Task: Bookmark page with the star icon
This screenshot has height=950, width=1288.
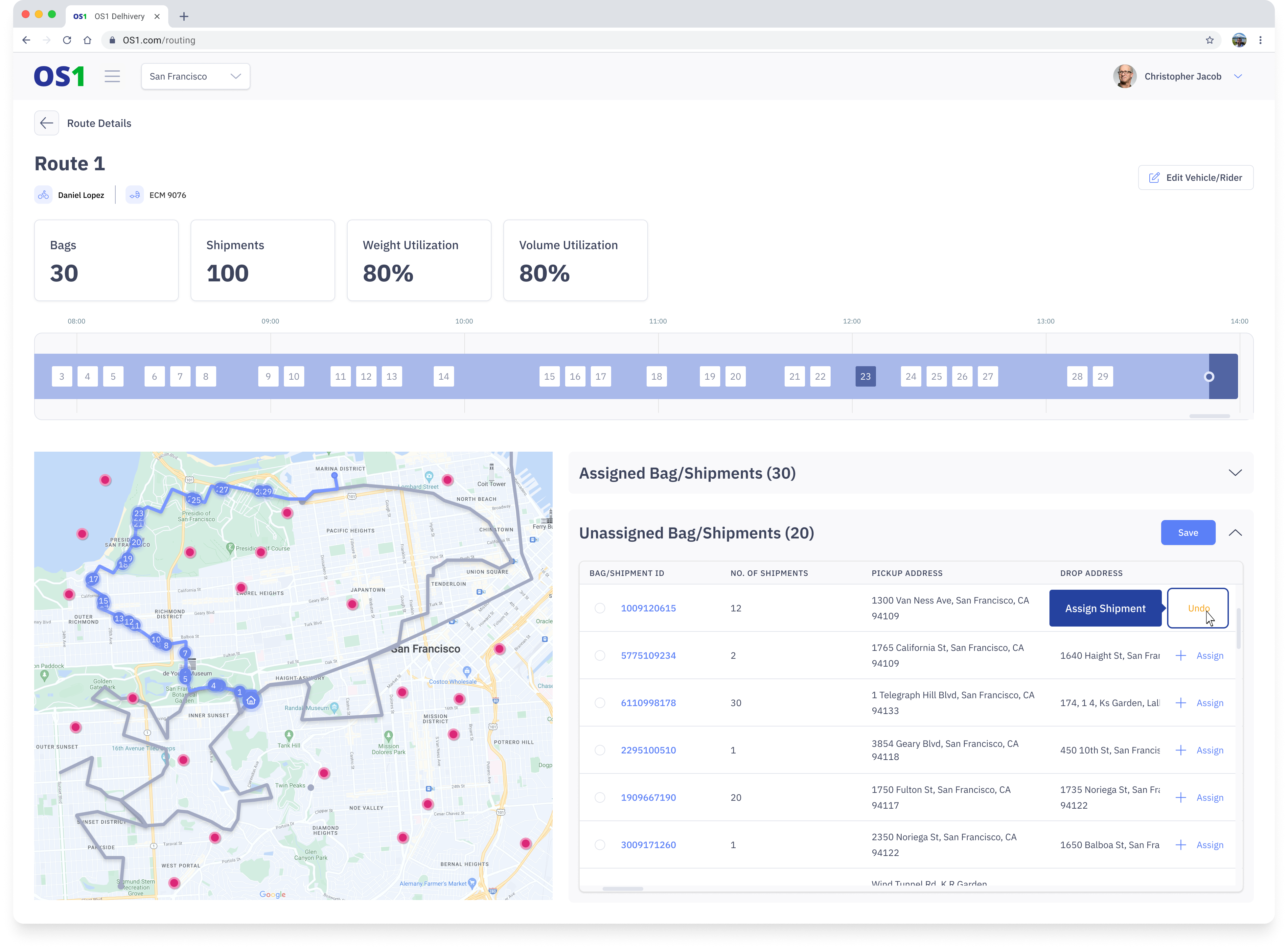Action: coord(1209,40)
